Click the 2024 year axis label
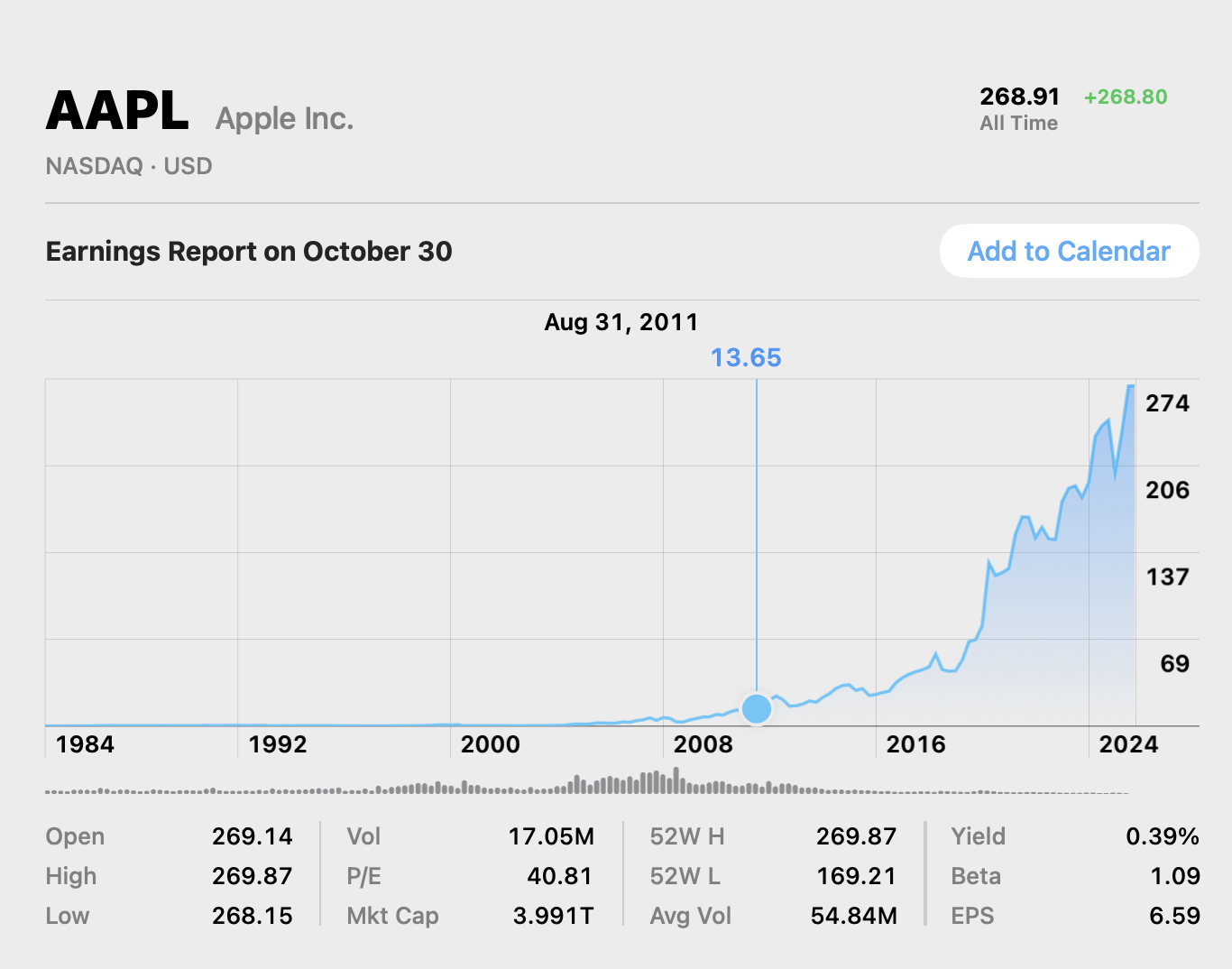Image resolution: width=1232 pixels, height=969 pixels. tap(1133, 744)
